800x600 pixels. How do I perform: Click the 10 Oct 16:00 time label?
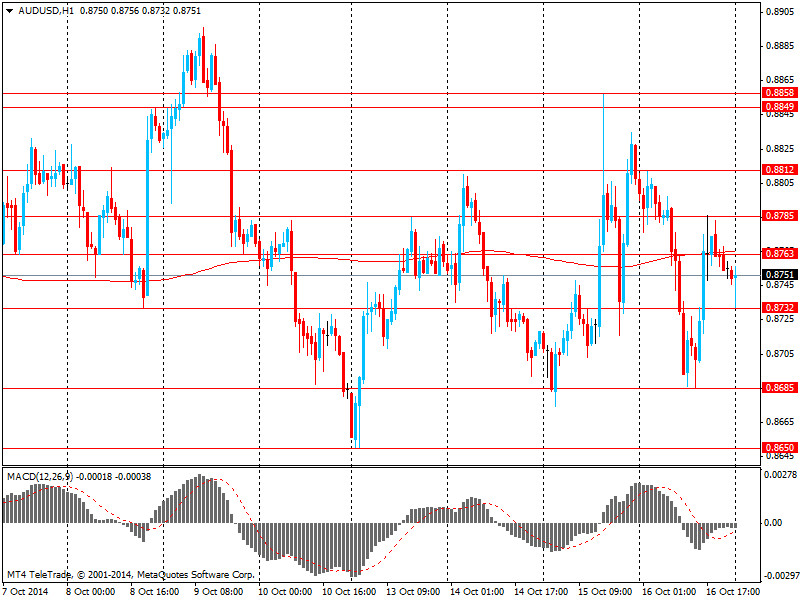point(351,591)
